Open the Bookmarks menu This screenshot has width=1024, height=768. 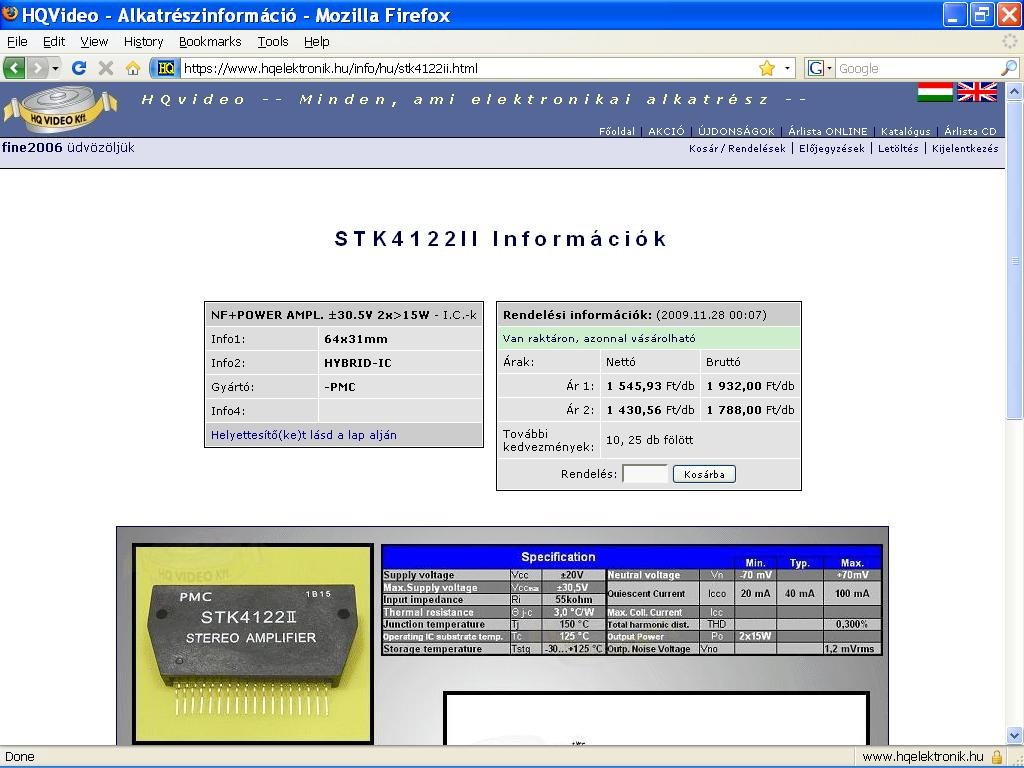coord(210,42)
